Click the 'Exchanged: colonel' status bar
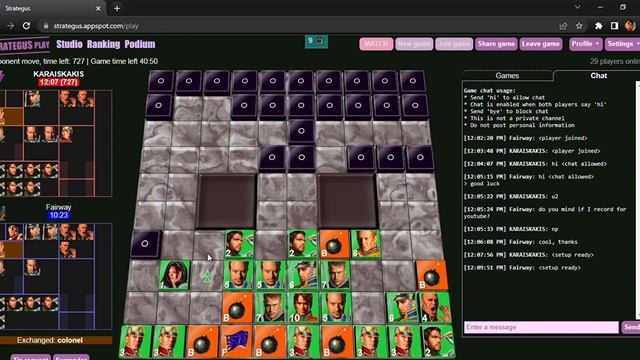Viewport: 640px width, 360px height. (56, 340)
